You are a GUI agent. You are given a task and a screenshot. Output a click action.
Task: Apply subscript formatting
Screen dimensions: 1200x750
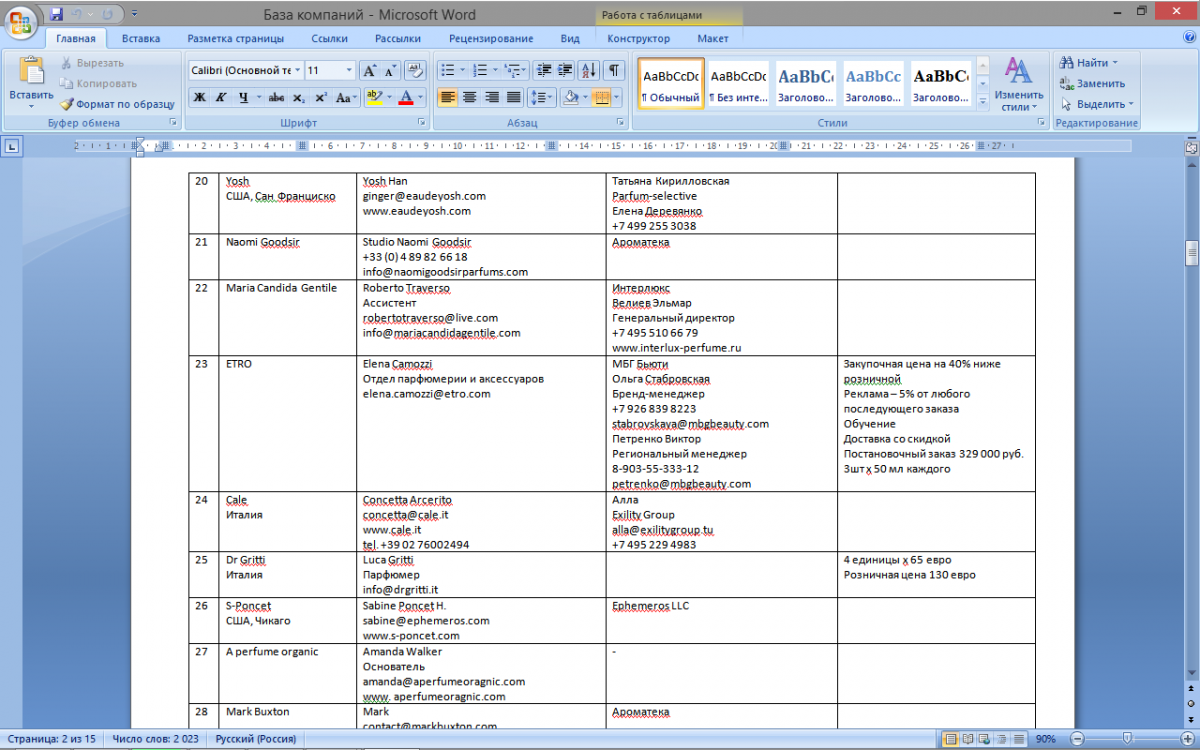pos(299,97)
